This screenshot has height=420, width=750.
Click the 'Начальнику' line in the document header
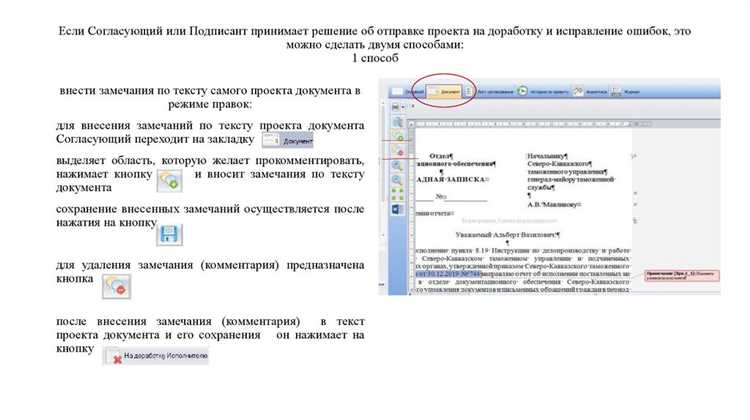[547, 156]
